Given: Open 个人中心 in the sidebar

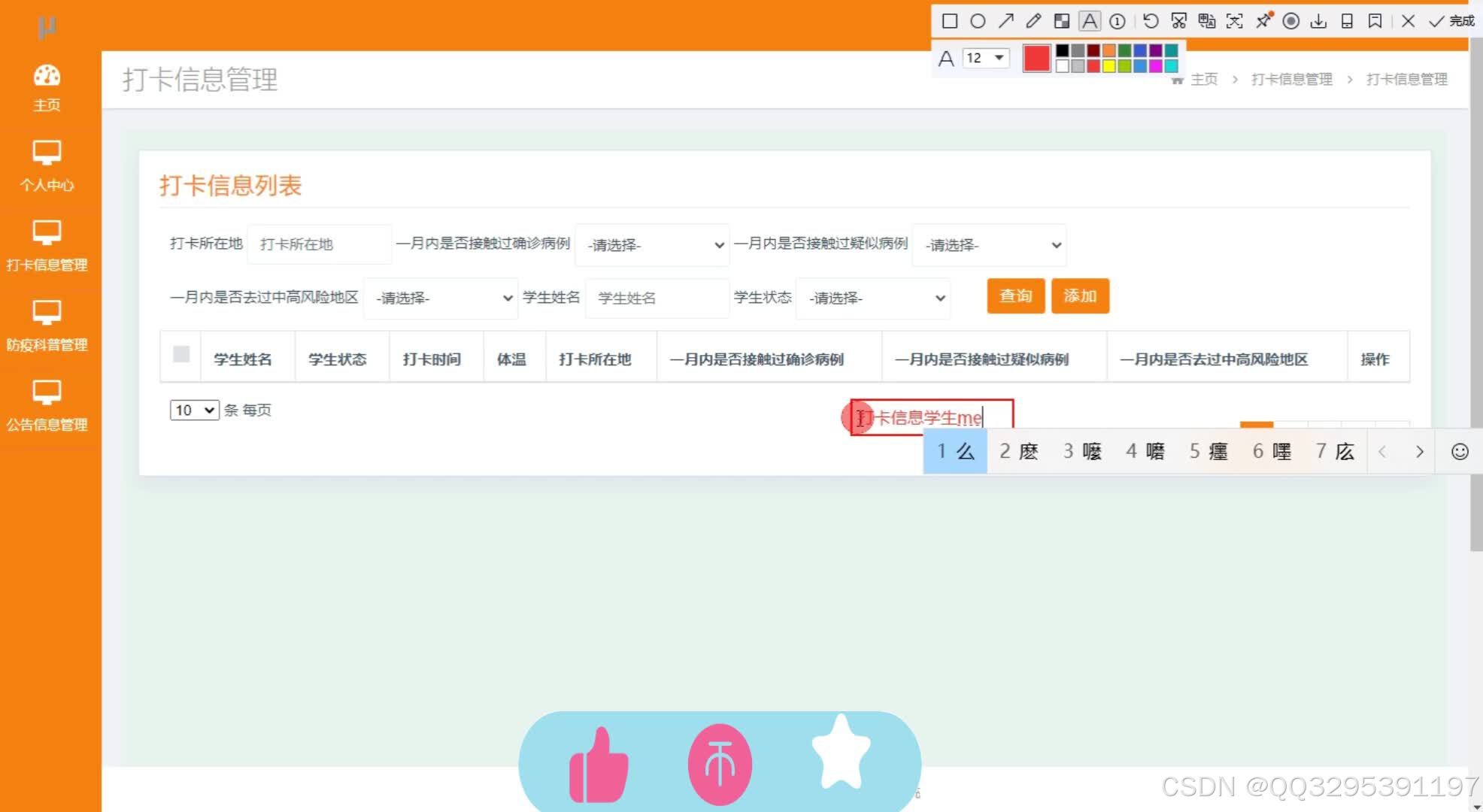Looking at the screenshot, I should tap(47, 167).
